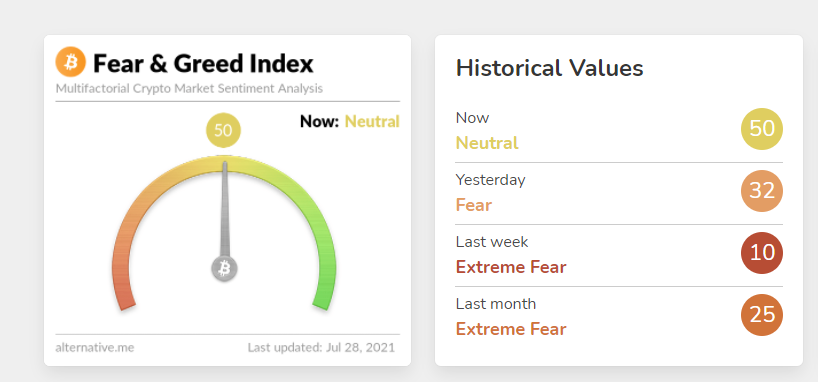
Task: Click the Now: Neutral status label
Action: tap(350, 122)
